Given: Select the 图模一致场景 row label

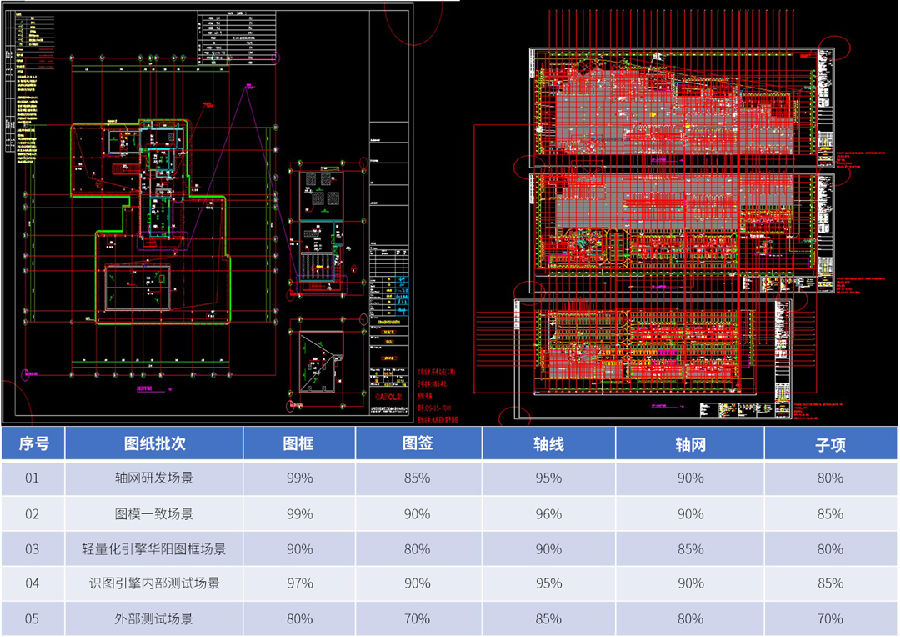Looking at the screenshot, I should (x=154, y=514).
